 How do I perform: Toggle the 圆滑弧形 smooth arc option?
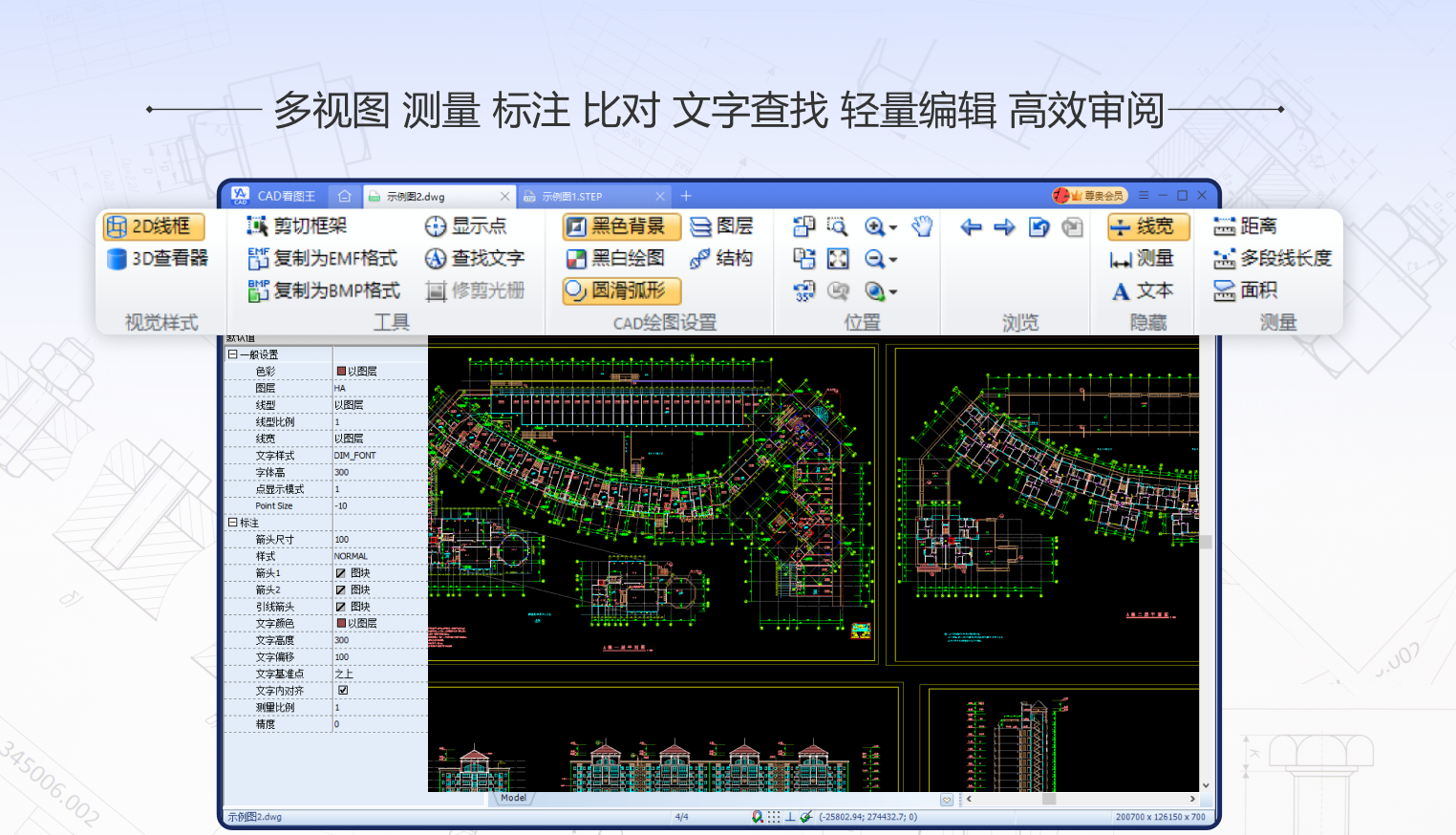(x=621, y=290)
